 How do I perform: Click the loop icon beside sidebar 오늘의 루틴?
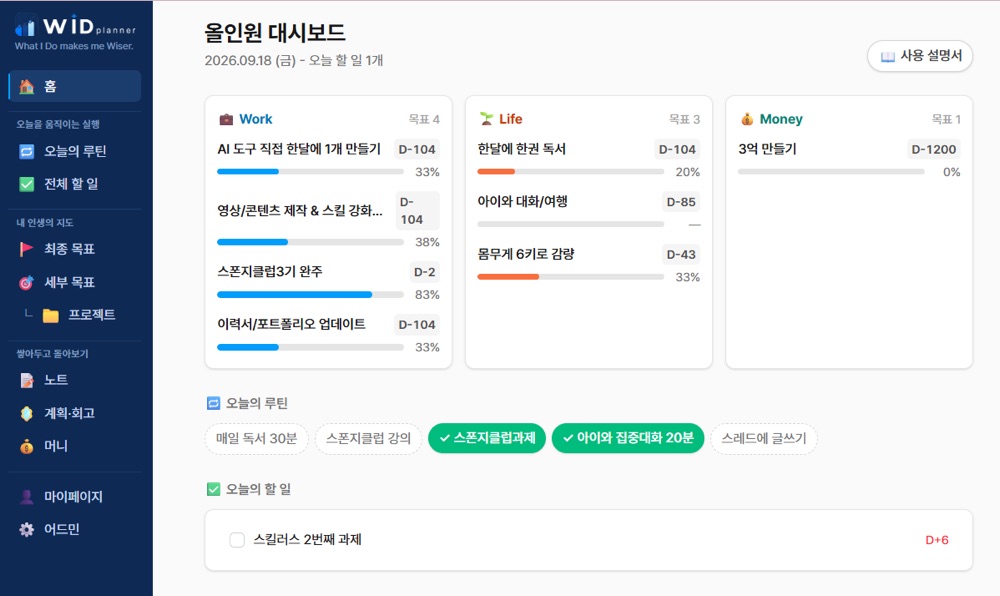[x=26, y=152]
